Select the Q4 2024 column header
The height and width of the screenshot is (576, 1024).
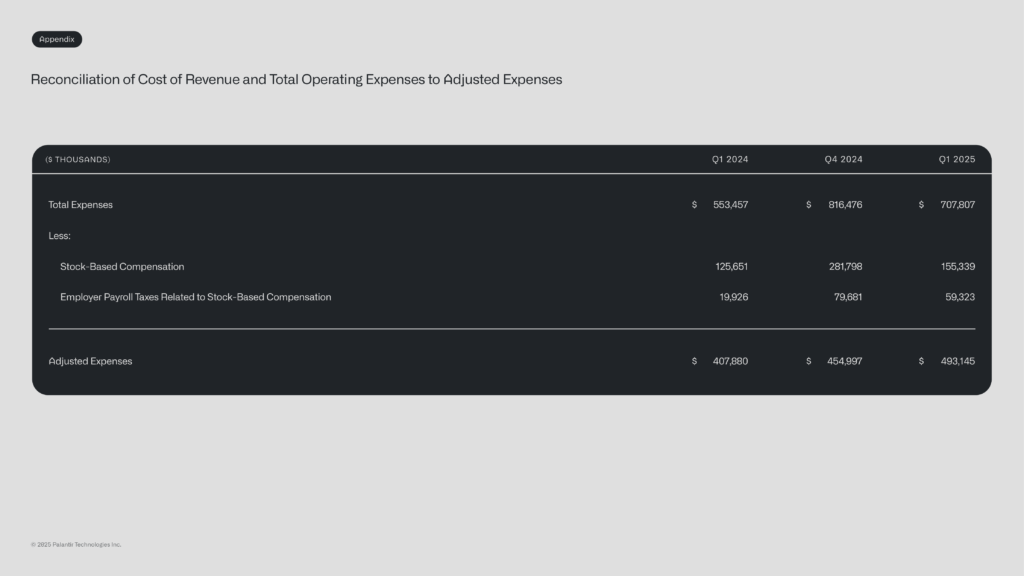pos(843,159)
